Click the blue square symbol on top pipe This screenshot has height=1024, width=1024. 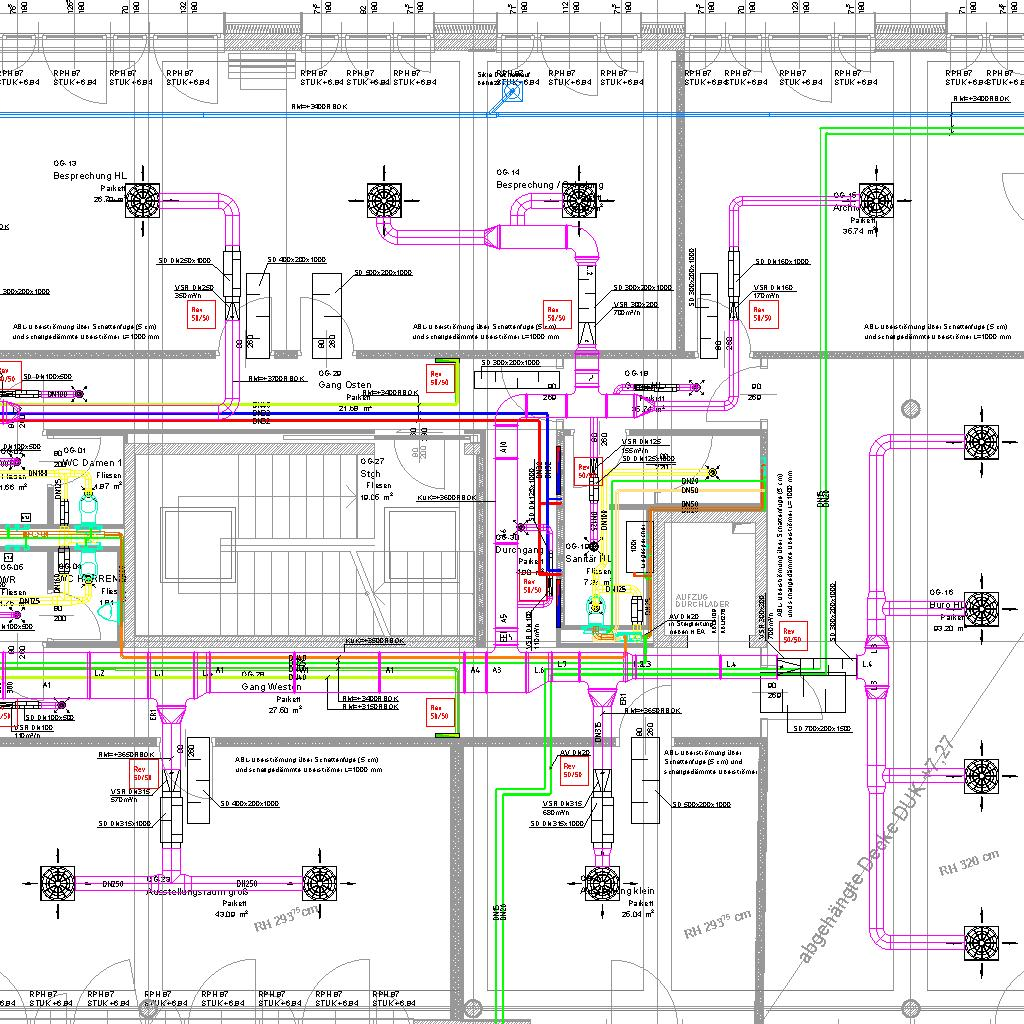pos(512,95)
